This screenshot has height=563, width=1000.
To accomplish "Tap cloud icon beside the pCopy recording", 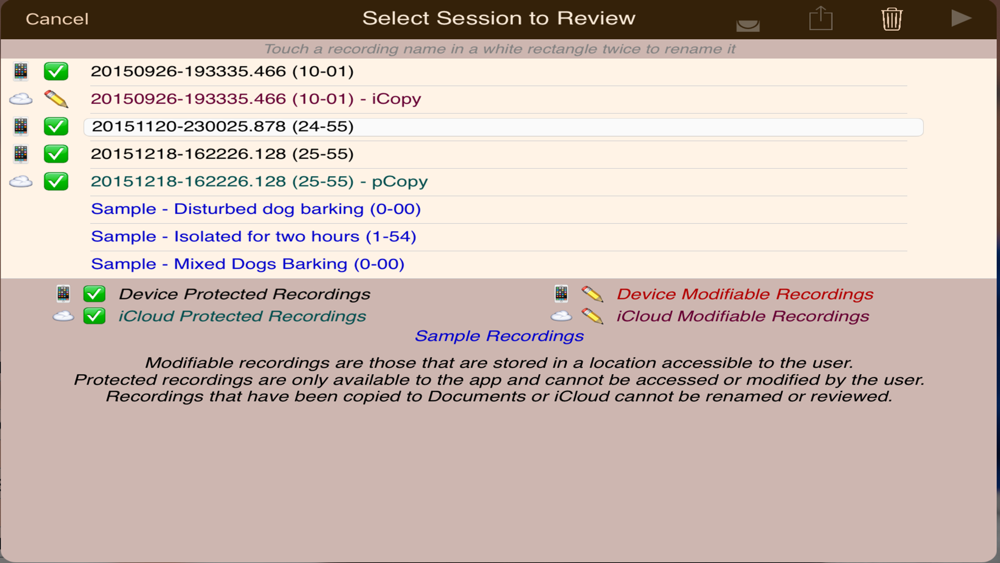I will point(21,182).
